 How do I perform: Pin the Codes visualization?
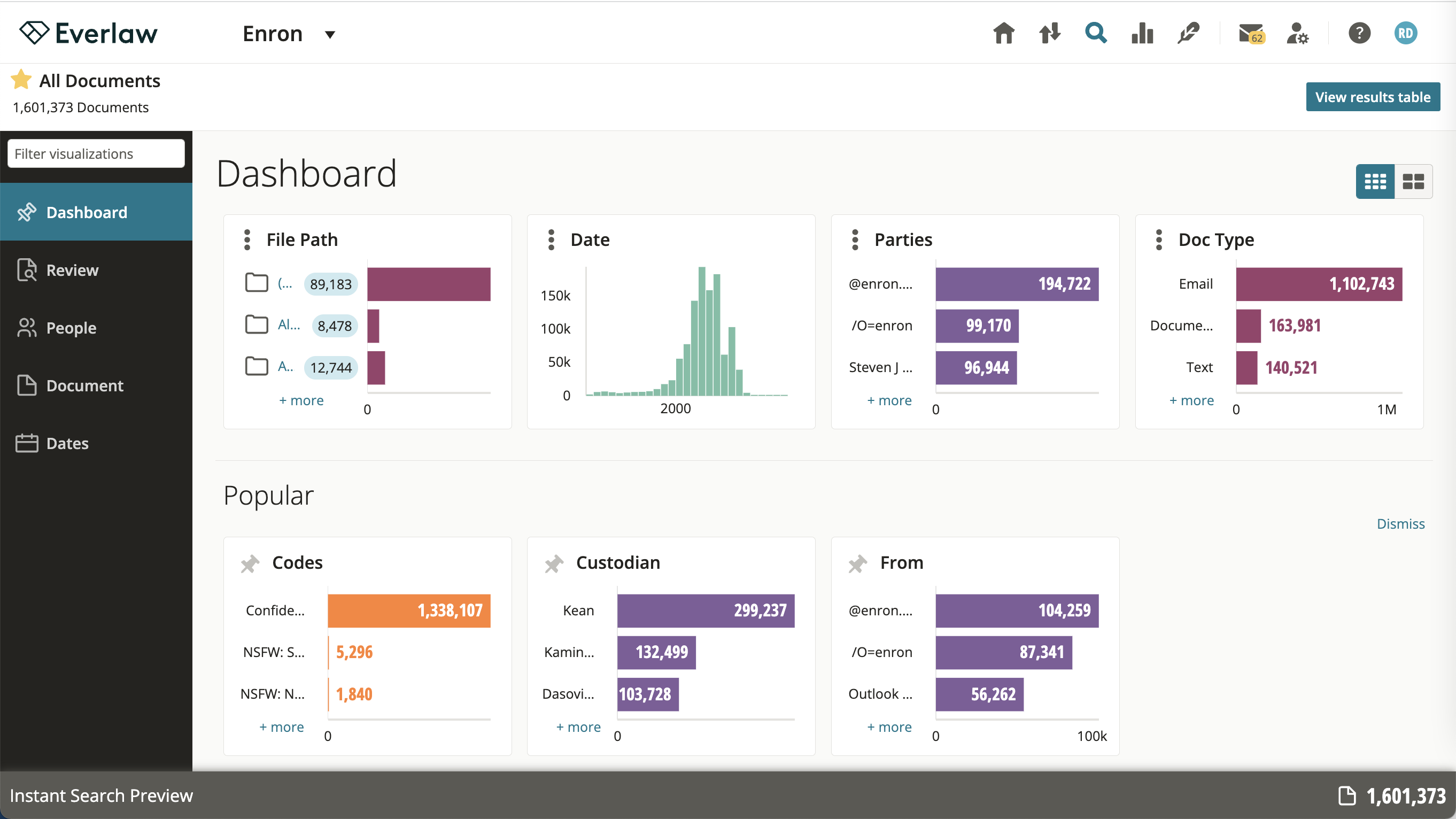(x=250, y=563)
